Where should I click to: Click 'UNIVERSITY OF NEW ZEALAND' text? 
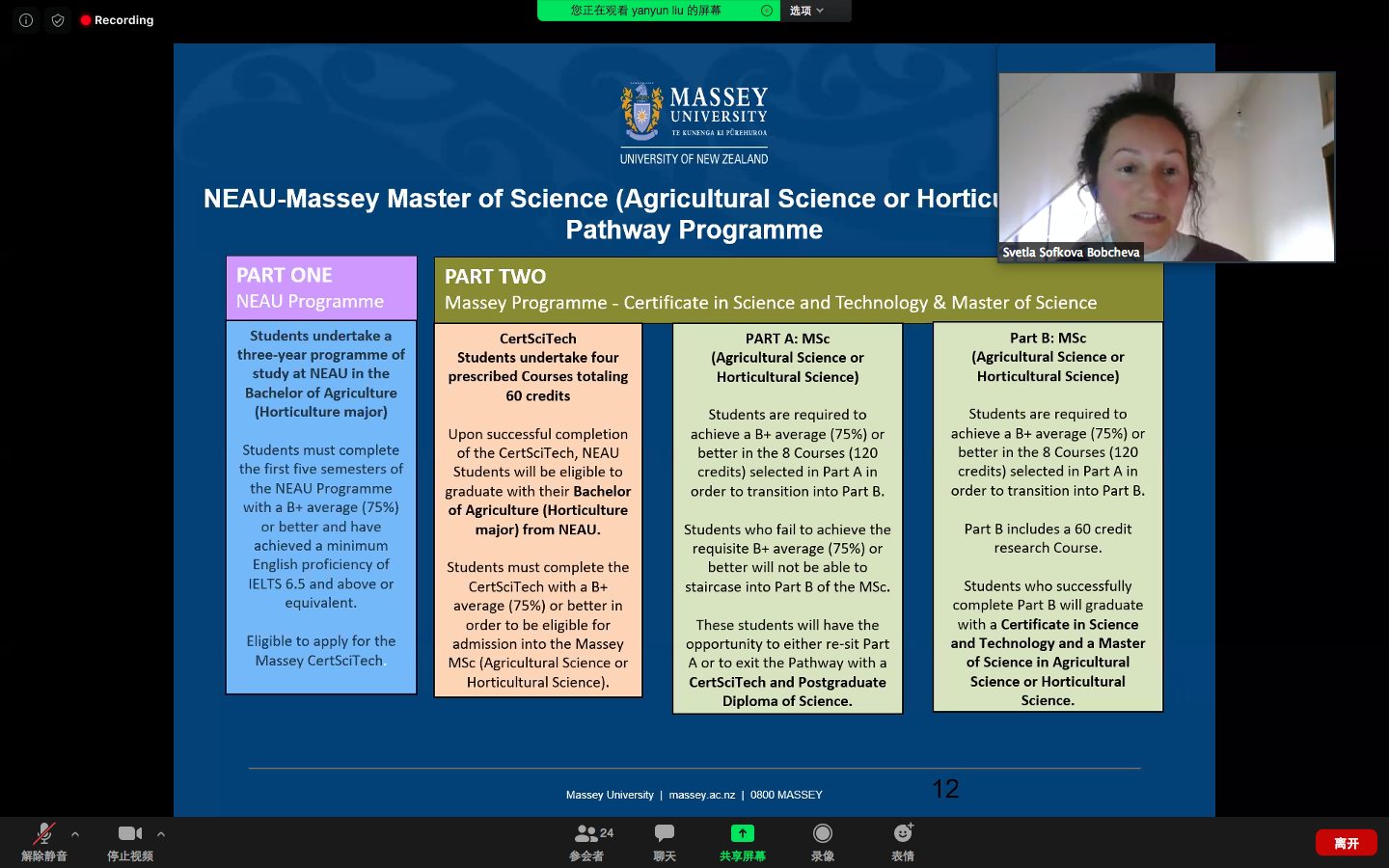(694, 159)
